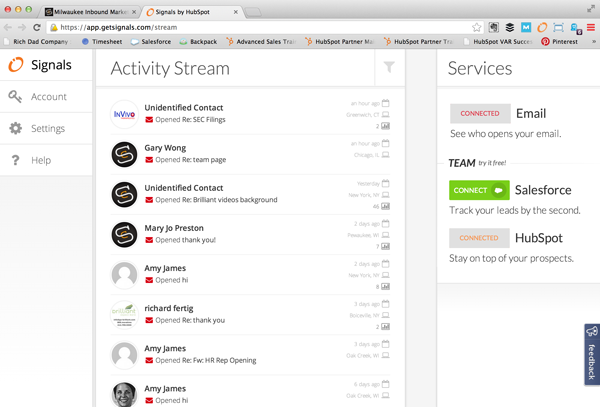The width and height of the screenshot is (600, 407).
Task: Click the chart icon showing 46 opens
Action: (386, 206)
